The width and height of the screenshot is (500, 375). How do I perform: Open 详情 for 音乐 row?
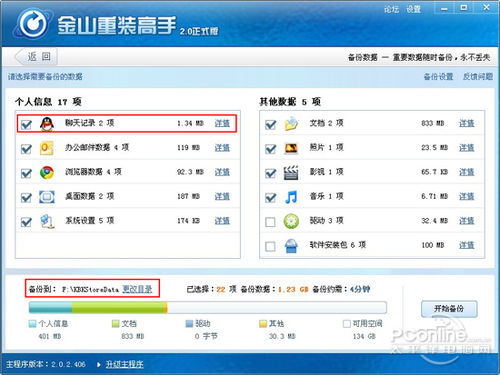click(x=466, y=196)
